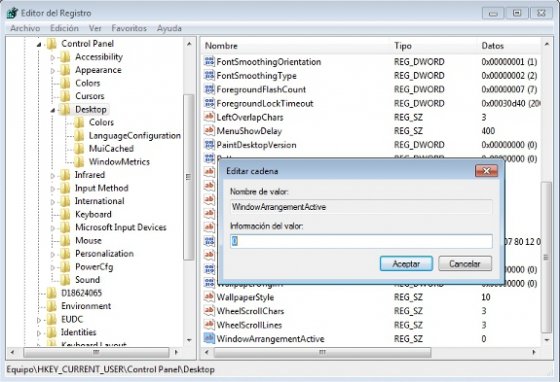560x382 pixels.
Task: Select the FontSmoothingOrientation value icon
Action: tap(209, 61)
